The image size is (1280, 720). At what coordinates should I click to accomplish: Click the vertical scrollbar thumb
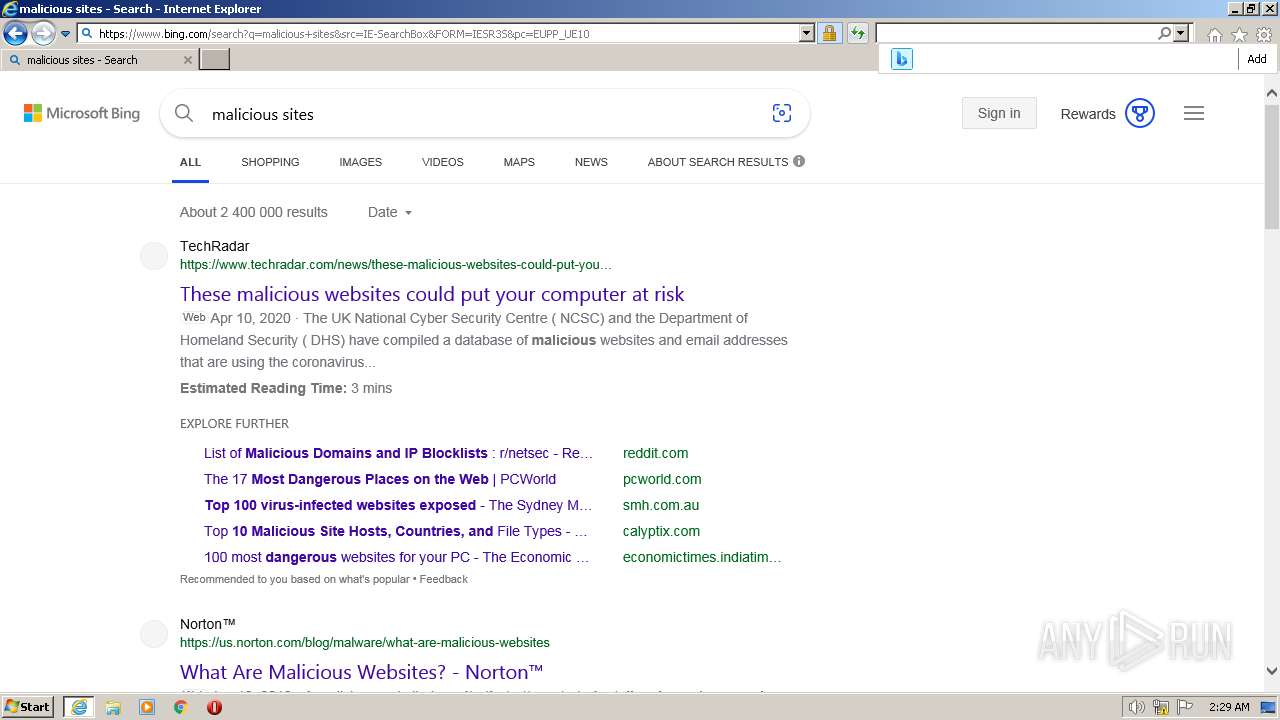(1272, 167)
